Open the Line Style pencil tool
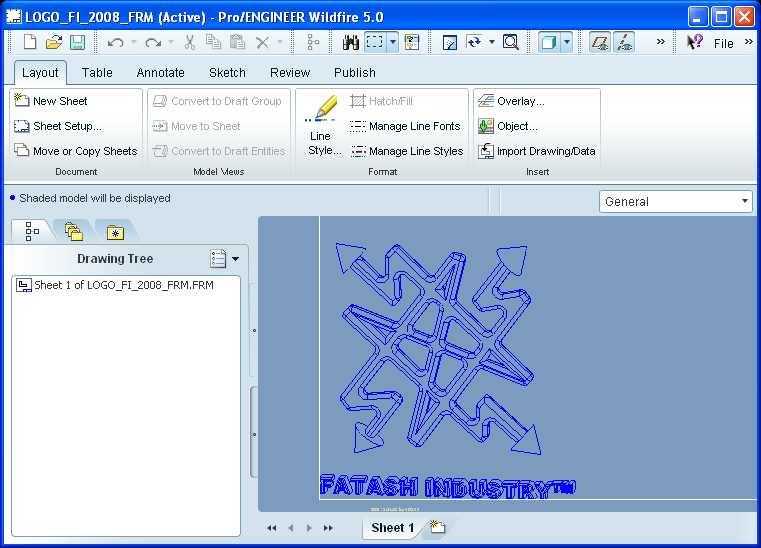Viewport: 761px width, 548px height. pyautogui.click(x=322, y=125)
